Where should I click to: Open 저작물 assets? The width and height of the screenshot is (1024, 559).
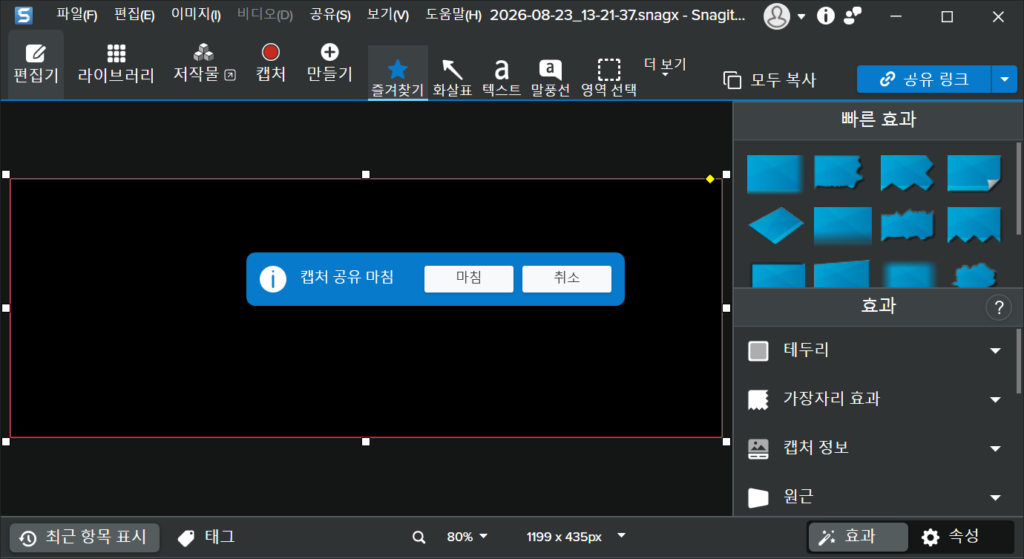click(x=204, y=64)
